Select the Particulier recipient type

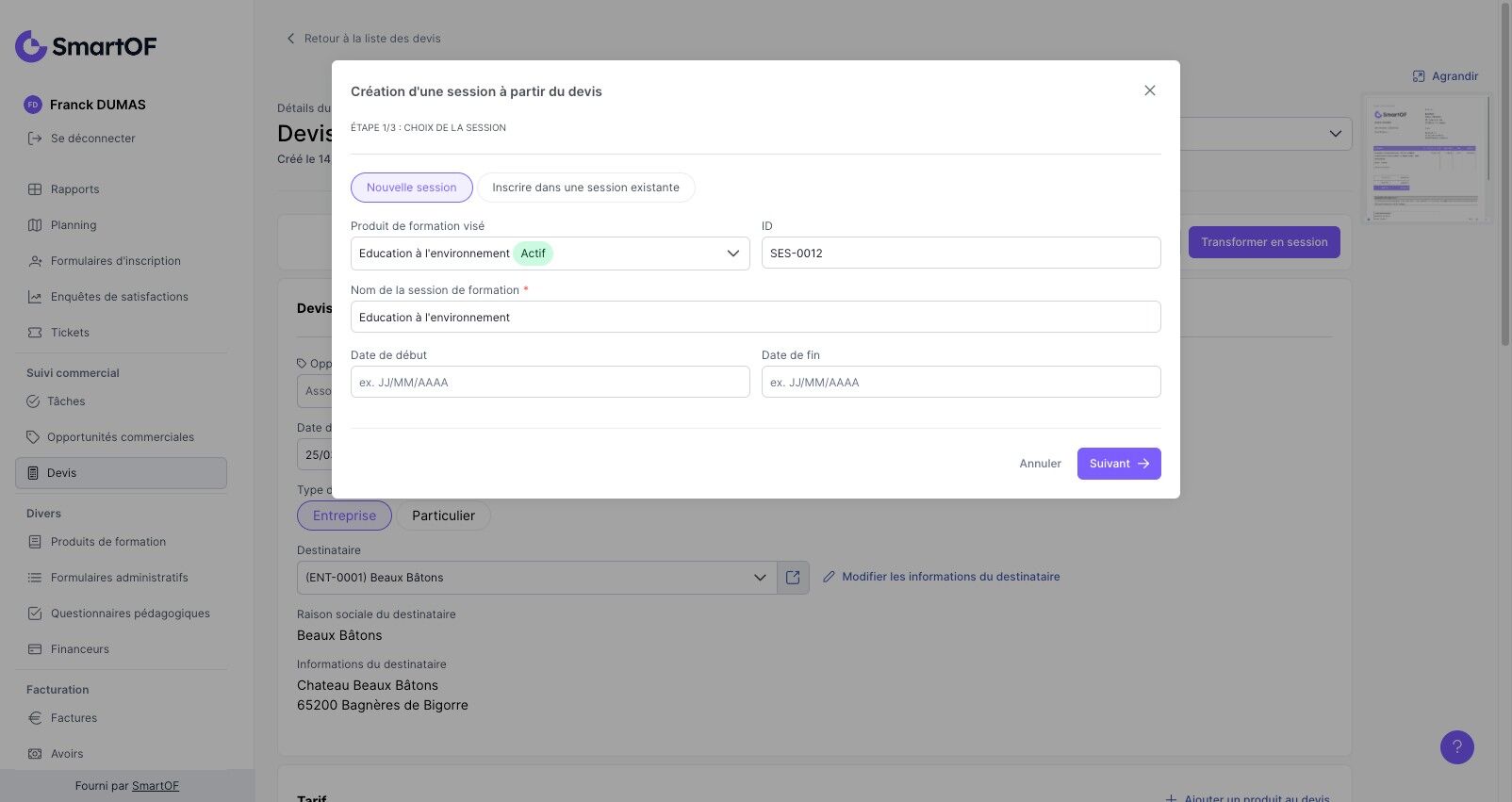[x=443, y=516]
